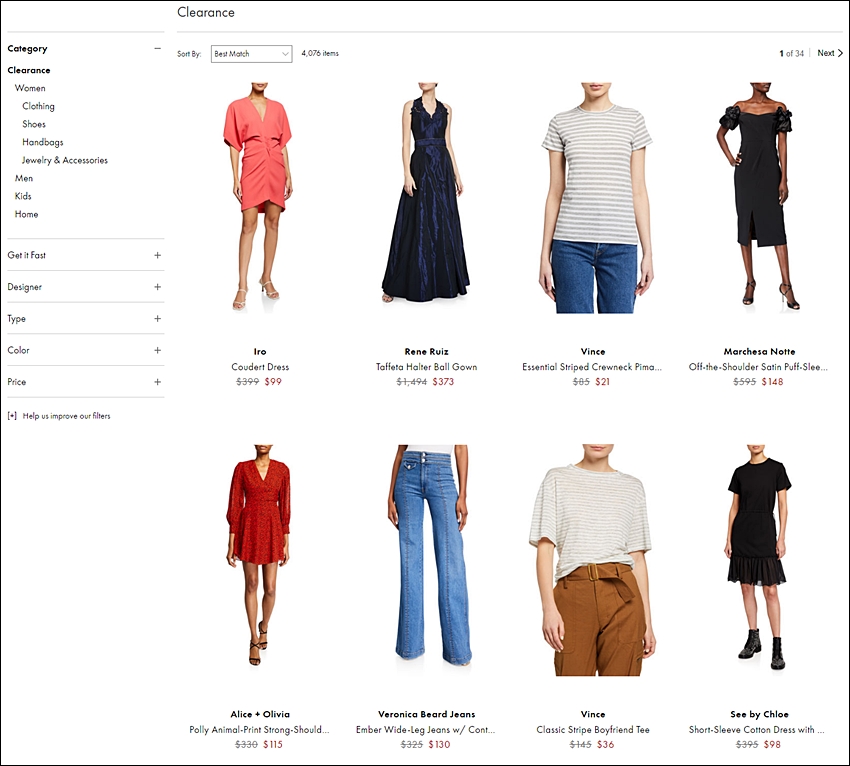Expand the Type filter

point(157,318)
